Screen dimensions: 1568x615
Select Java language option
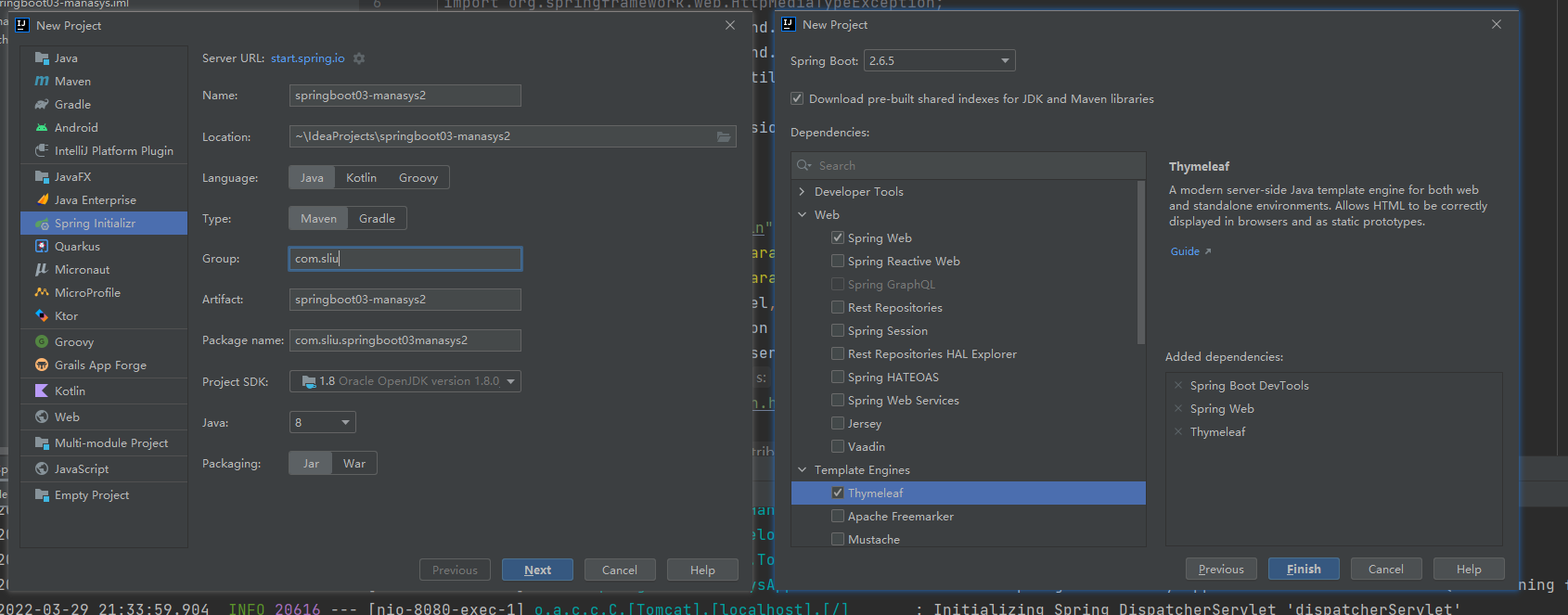(312, 177)
